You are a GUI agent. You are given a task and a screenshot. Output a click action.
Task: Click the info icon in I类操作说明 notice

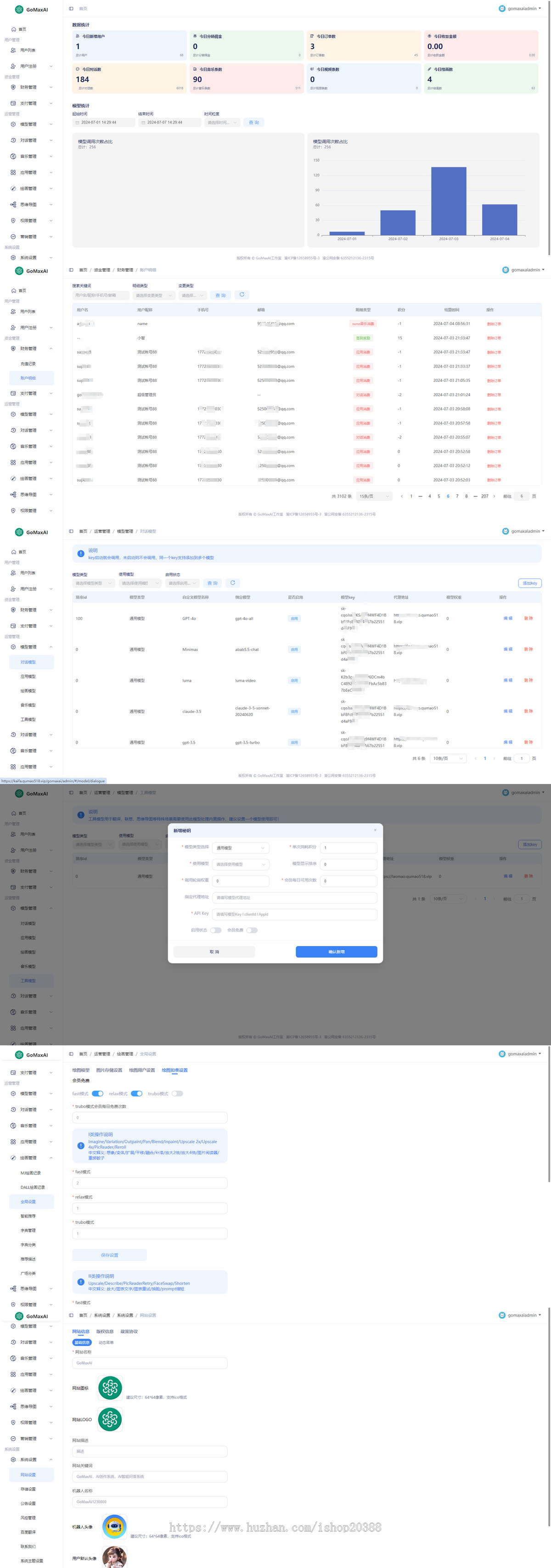(81, 1145)
